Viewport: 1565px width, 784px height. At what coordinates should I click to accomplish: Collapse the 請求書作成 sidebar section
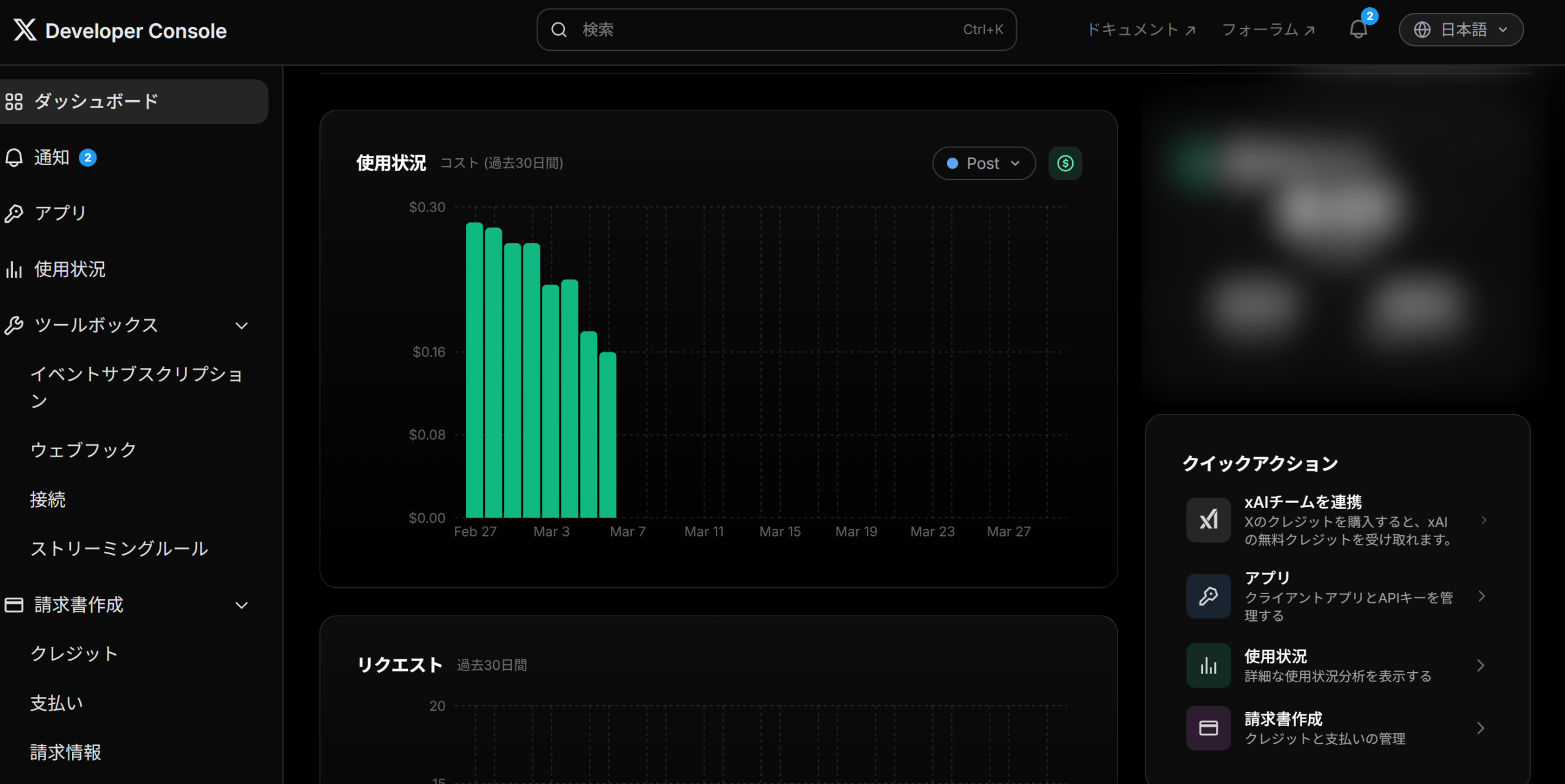241,605
